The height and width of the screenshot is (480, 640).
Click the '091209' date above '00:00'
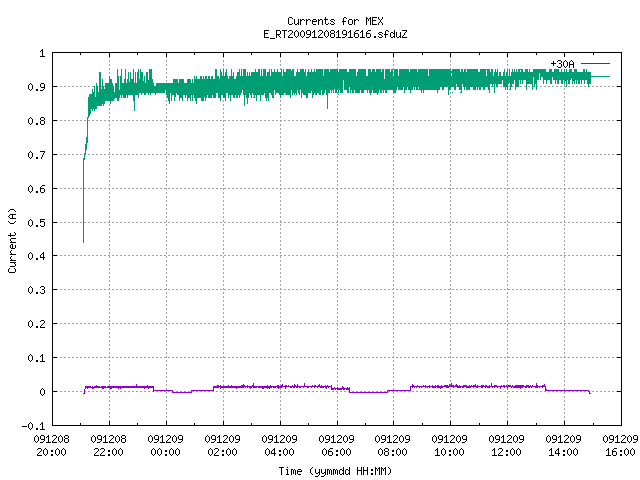[165, 439]
